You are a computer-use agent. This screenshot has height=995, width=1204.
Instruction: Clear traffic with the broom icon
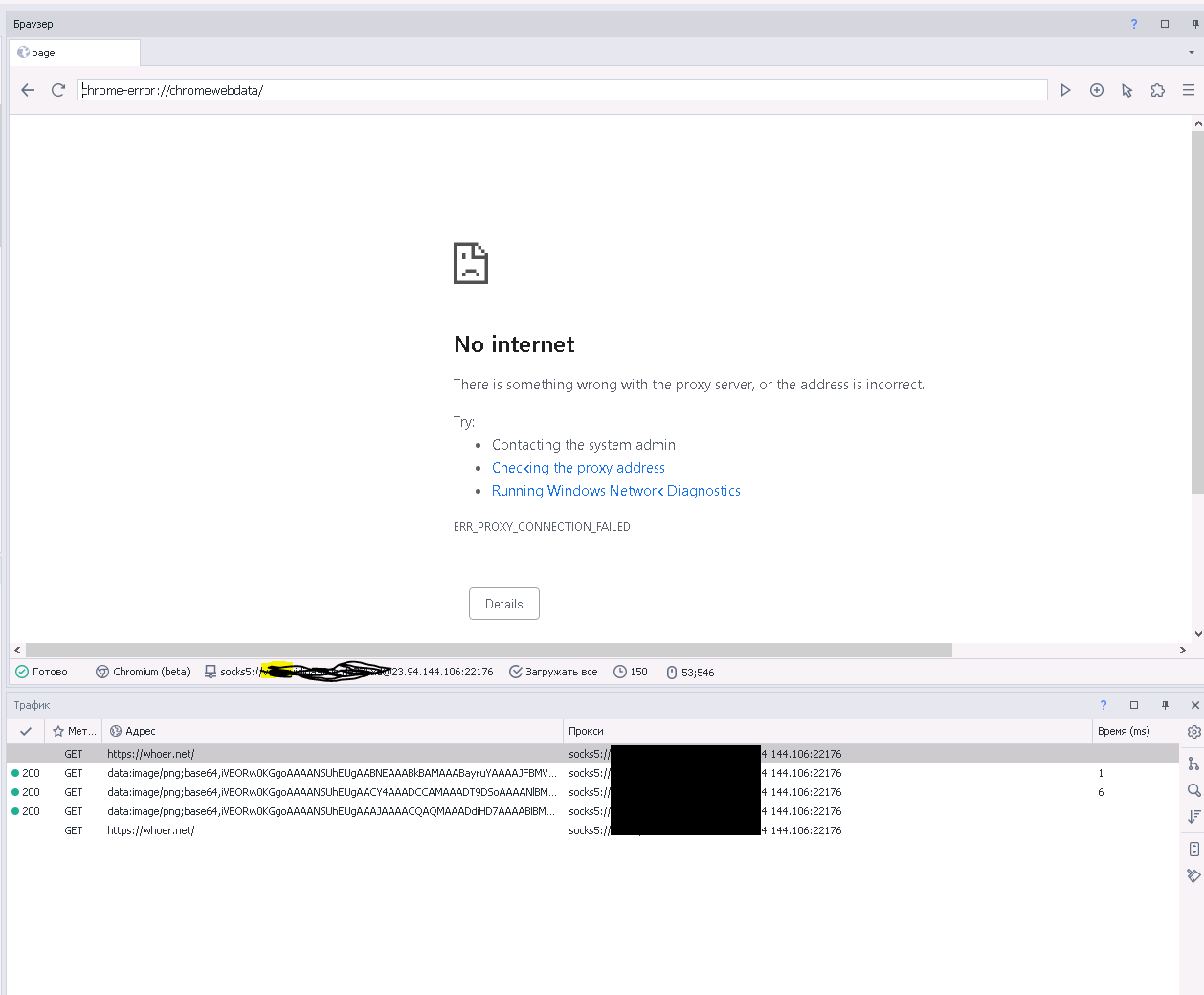pyautogui.click(x=1193, y=875)
